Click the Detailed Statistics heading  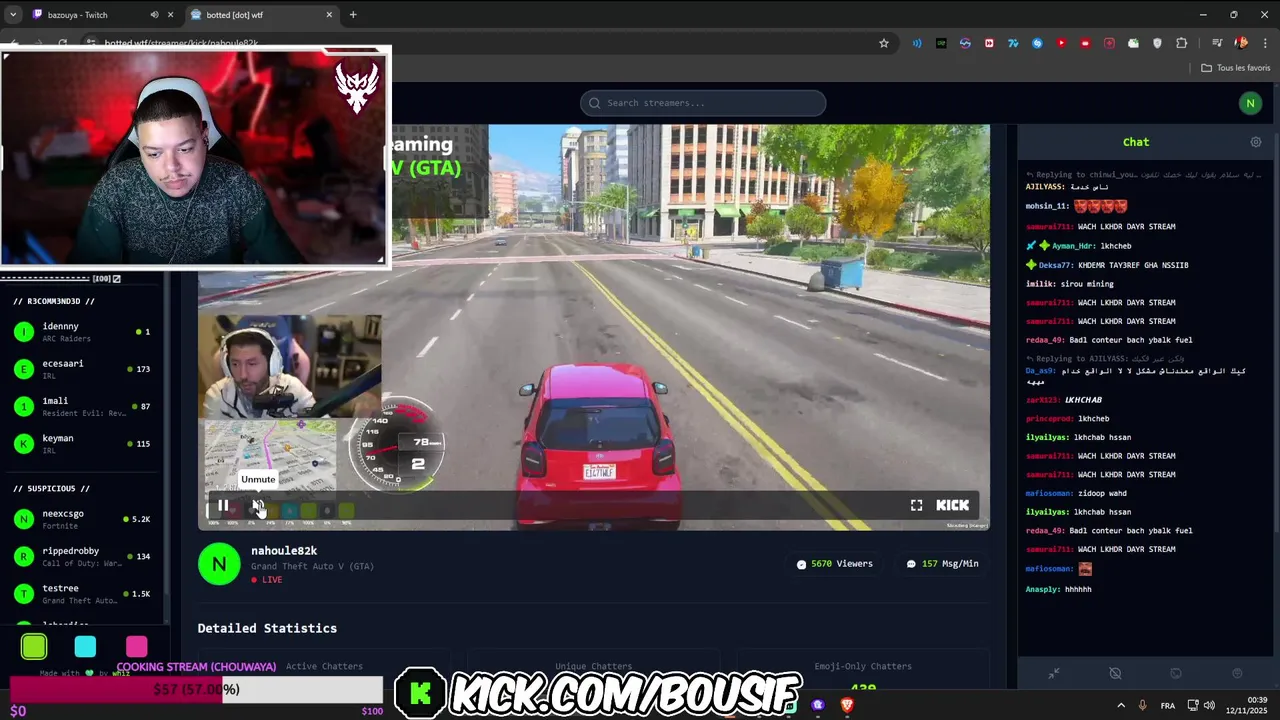coord(267,628)
